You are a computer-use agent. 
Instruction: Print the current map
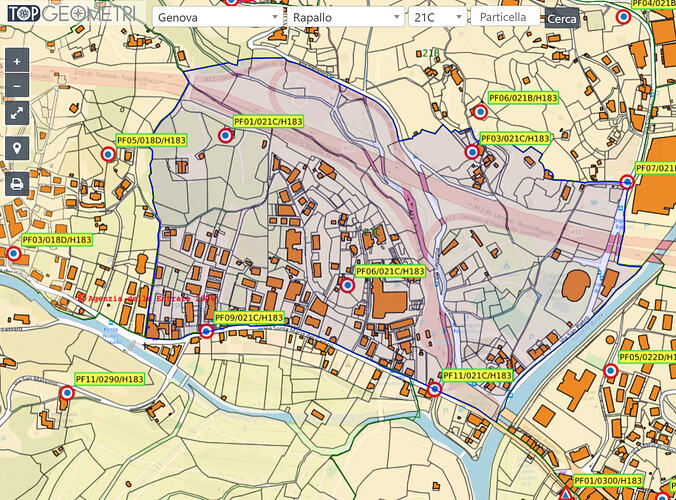point(17,184)
